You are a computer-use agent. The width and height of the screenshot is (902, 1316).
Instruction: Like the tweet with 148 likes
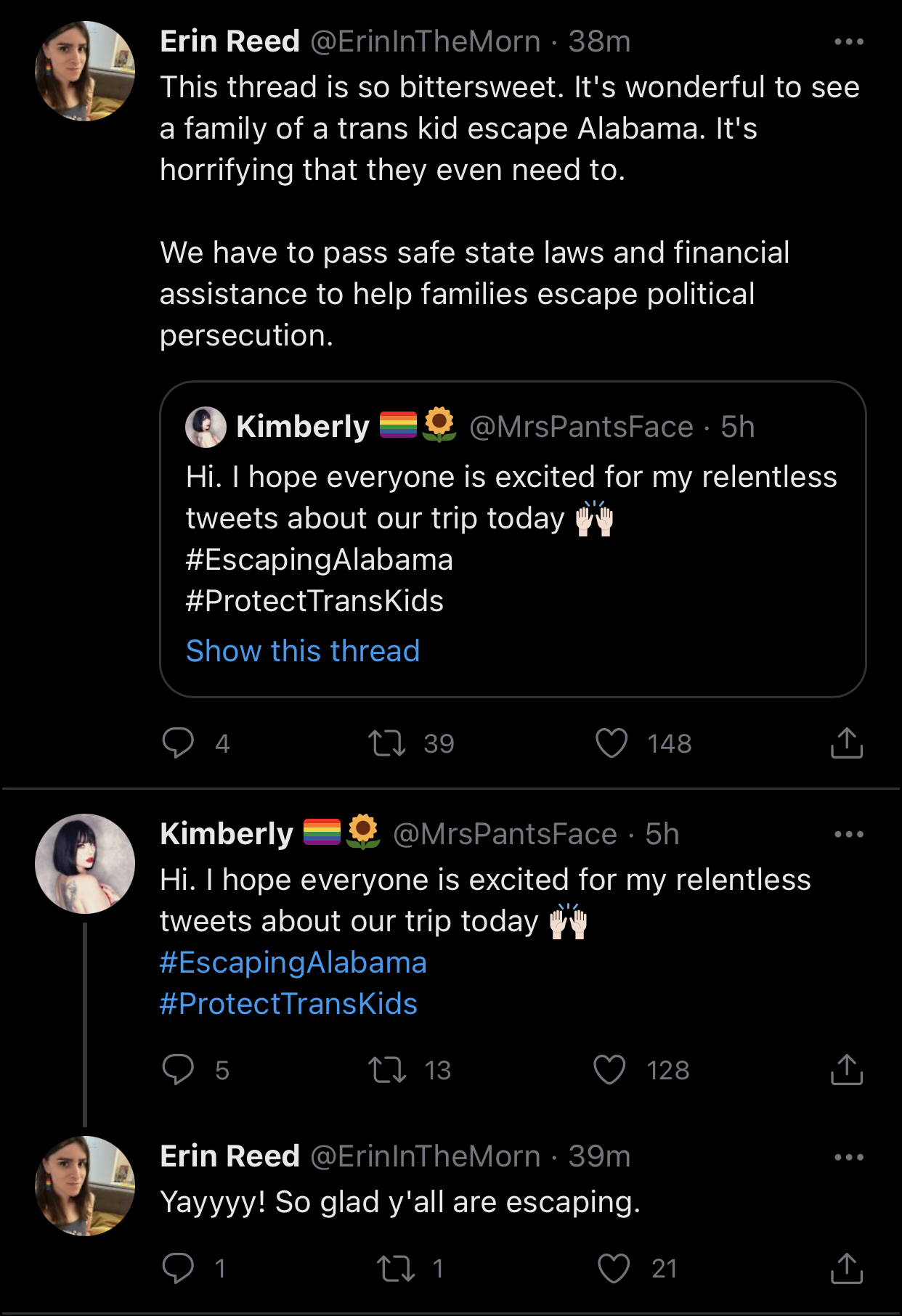[612, 743]
